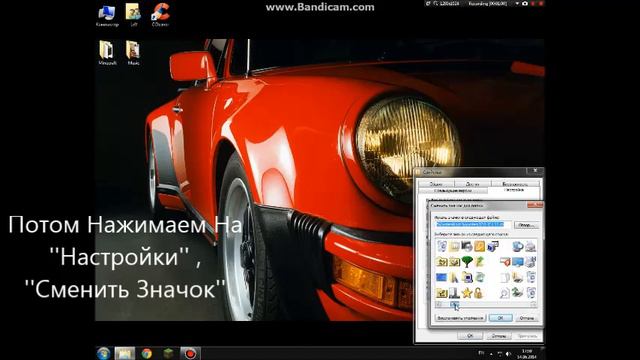Image resolution: width=640 pixels, height=360 pixels.
Task: Show hidden system tray icons
Action: 491,354
